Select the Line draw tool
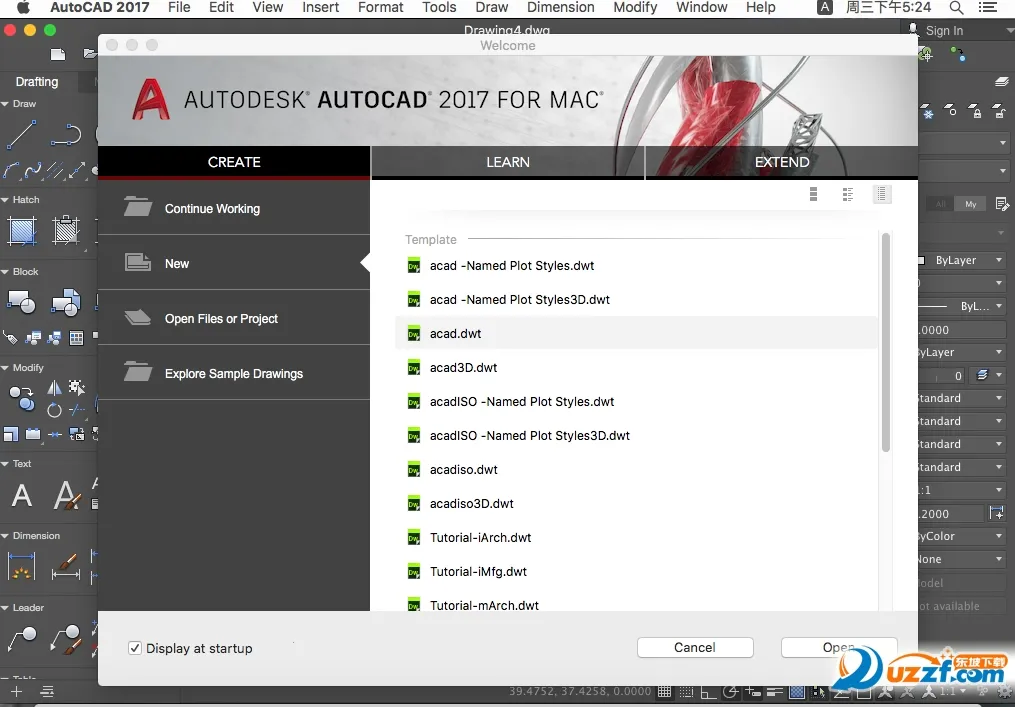 click(21, 133)
